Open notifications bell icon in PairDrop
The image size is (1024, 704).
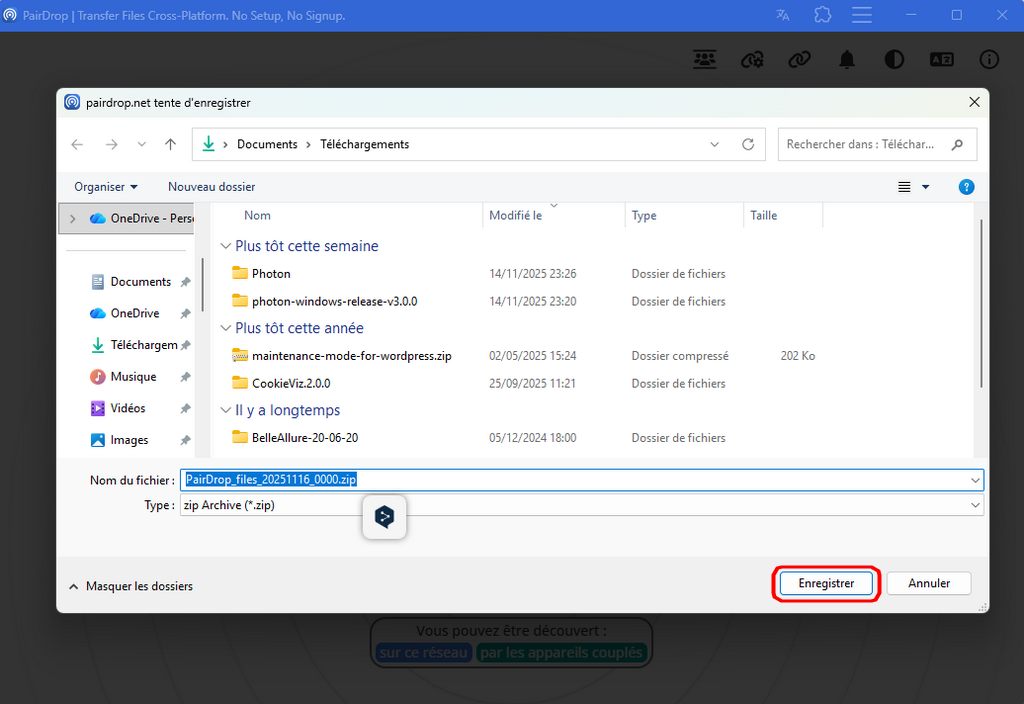(x=847, y=60)
